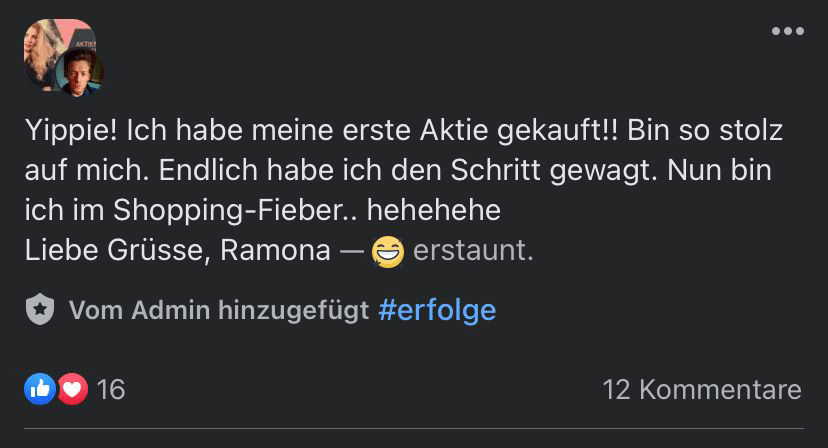Click the "Liebe Grüsse, Ramona" signature

pos(177,250)
